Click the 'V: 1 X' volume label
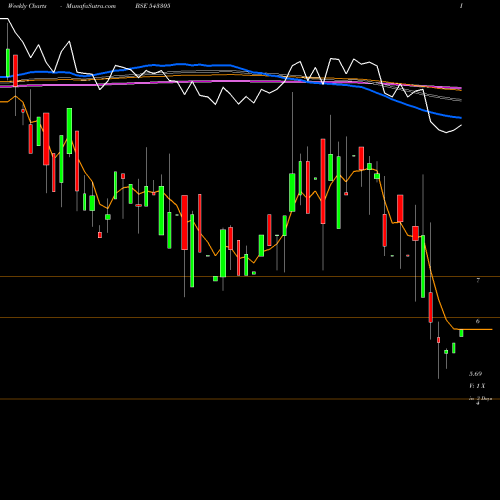 point(477,386)
